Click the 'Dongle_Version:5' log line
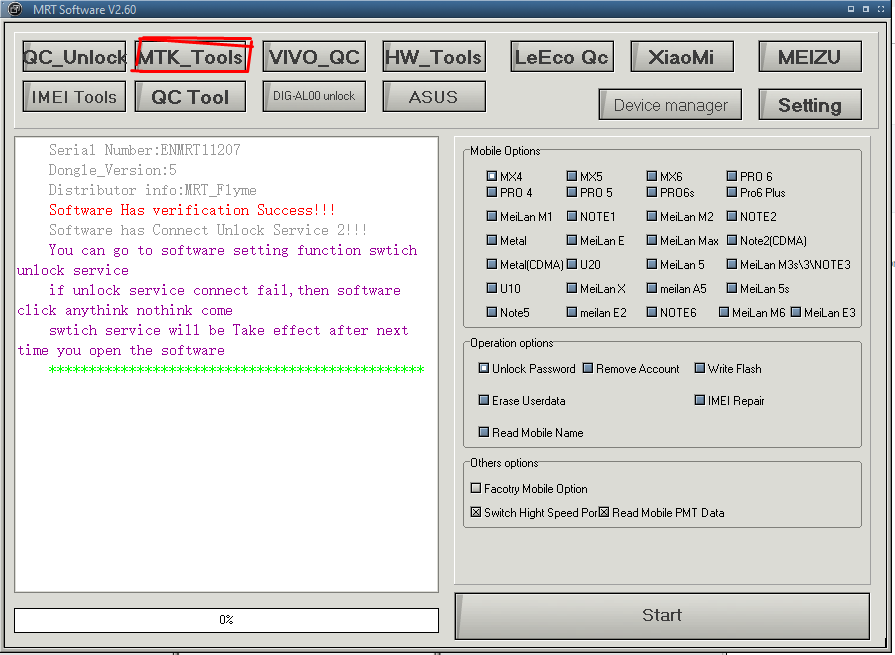The height and width of the screenshot is (655, 895). (112, 170)
